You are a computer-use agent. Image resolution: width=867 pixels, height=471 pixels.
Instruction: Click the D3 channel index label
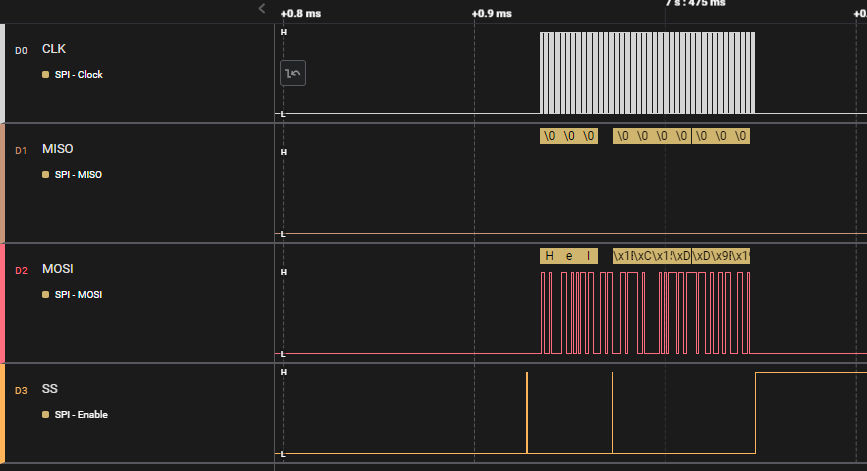[x=21, y=390]
